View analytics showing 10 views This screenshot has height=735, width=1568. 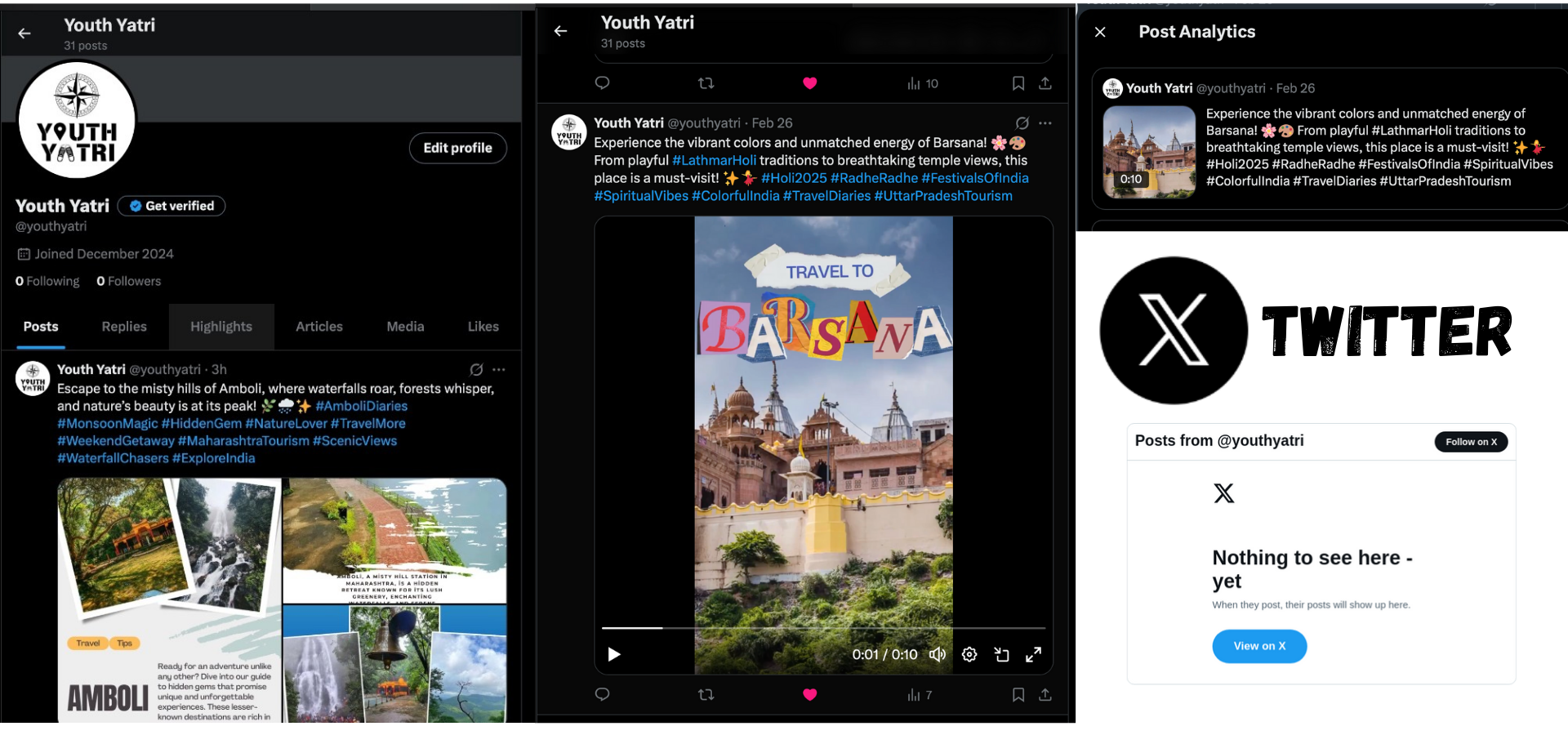point(923,83)
